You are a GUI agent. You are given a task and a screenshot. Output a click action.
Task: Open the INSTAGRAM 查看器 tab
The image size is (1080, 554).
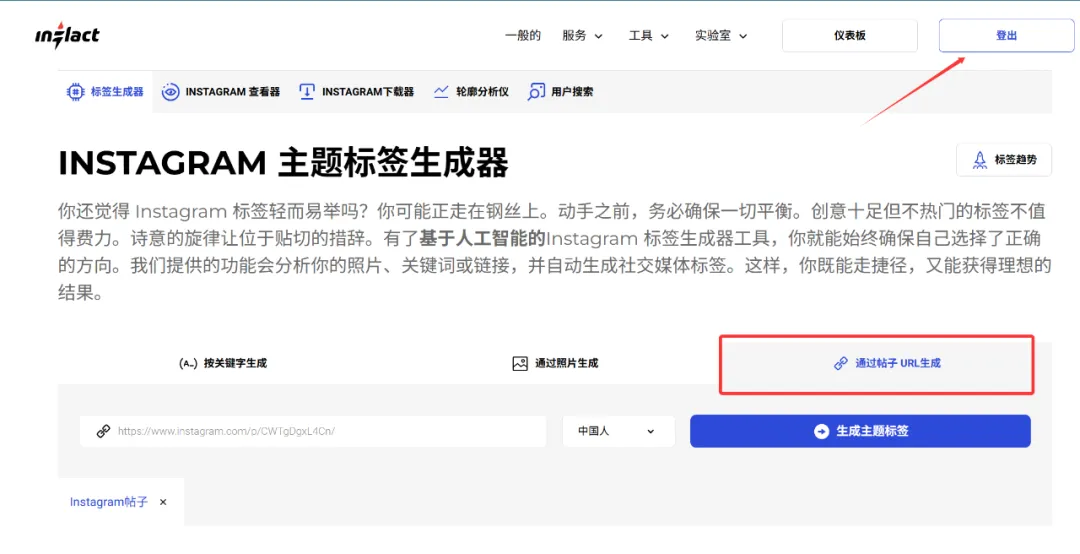pyautogui.click(x=220, y=92)
